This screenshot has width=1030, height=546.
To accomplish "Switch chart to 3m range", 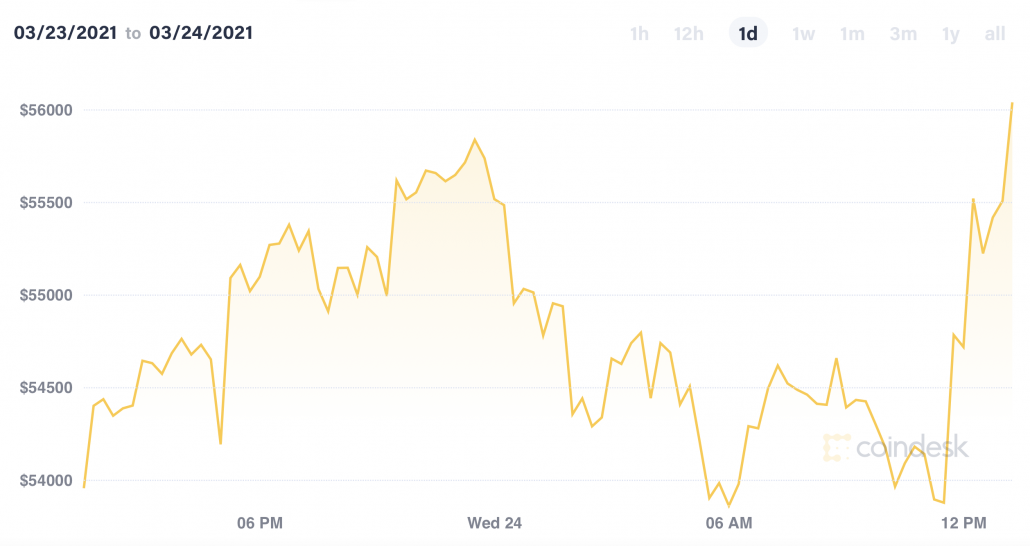I will pyautogui.click(x=903, y=34).
